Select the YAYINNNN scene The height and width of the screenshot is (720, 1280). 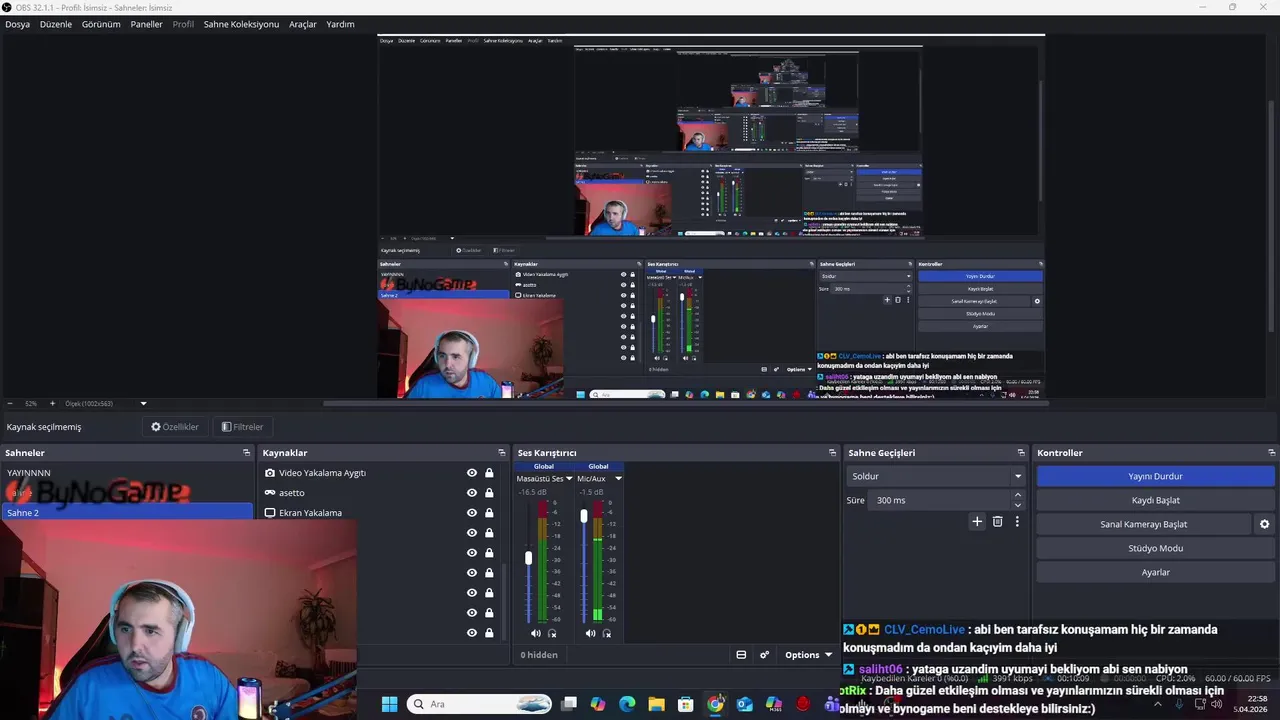(x=127, y=473)
